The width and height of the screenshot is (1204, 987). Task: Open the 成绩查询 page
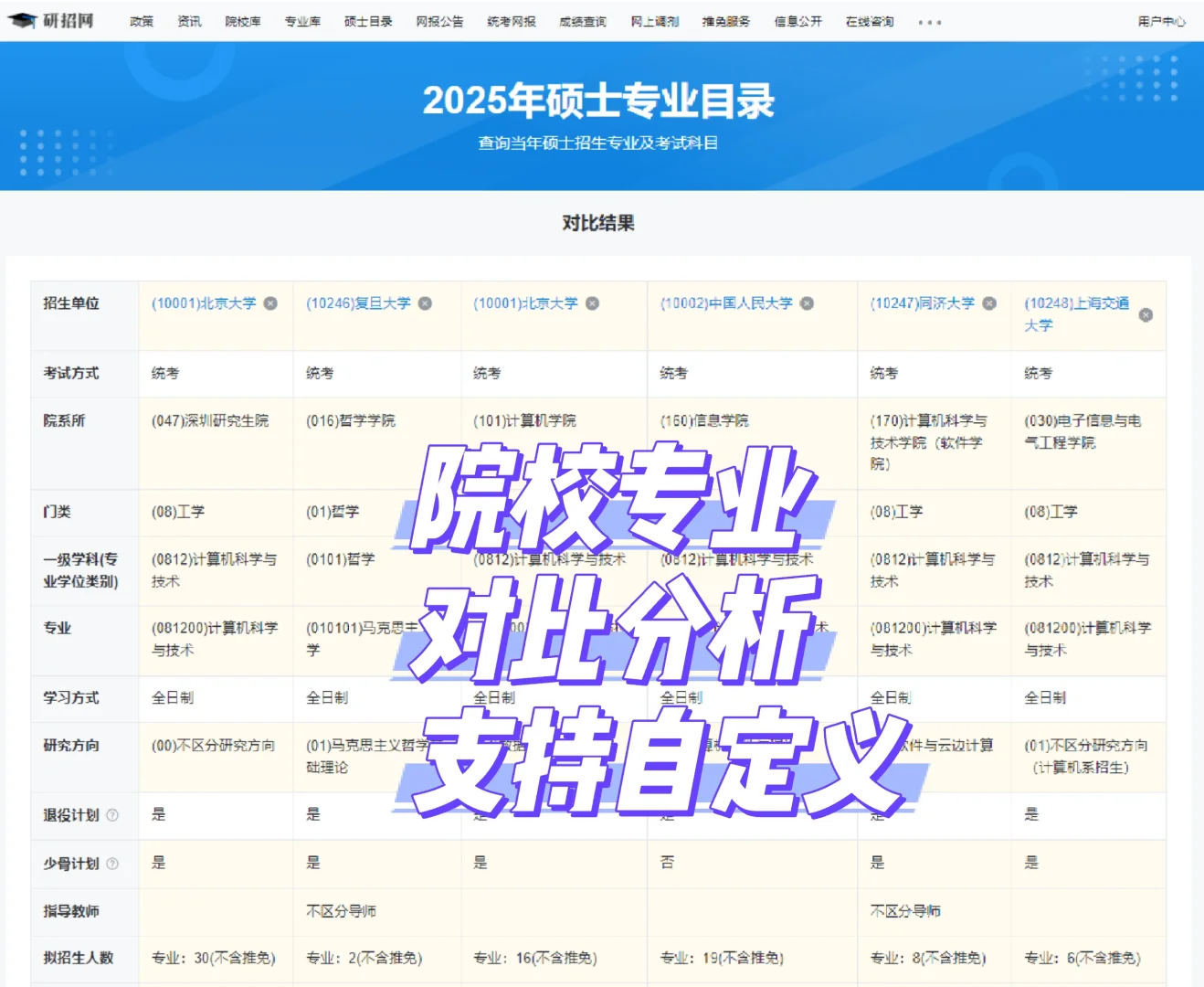(x=582, y=21)
